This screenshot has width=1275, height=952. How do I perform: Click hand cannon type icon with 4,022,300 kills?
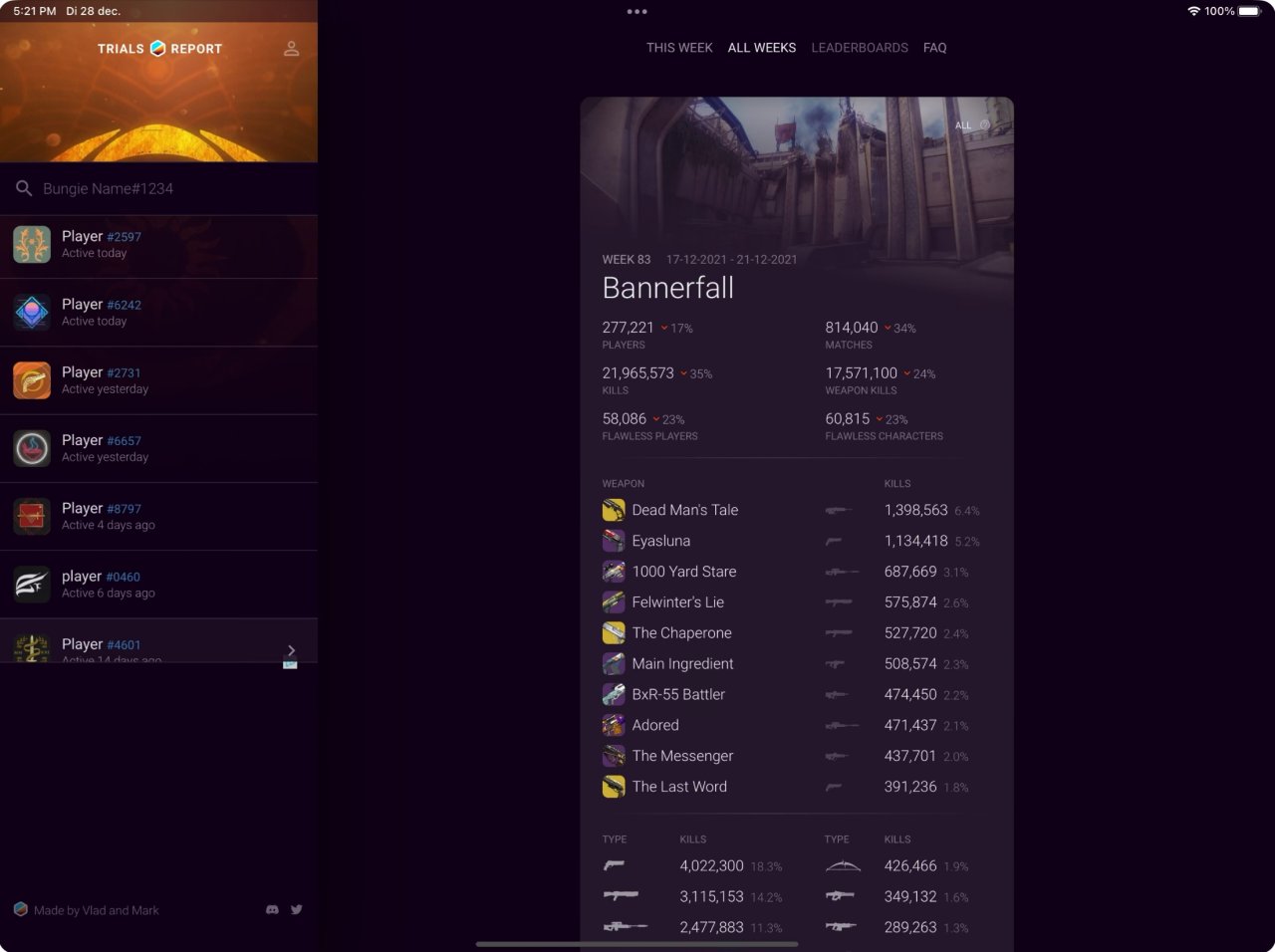[614, 866]
